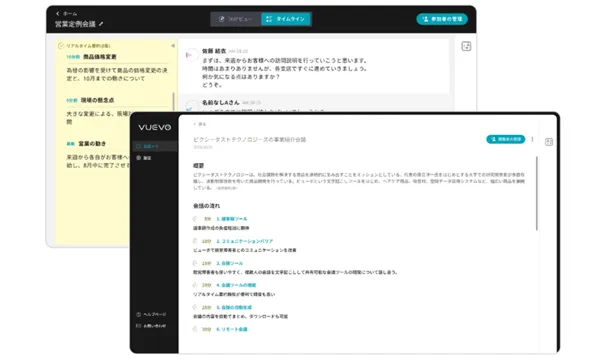Viewport: 600px width, 364px height.
Task: Click the panel icon right of 佐藤's message
Action: (466, 46)
